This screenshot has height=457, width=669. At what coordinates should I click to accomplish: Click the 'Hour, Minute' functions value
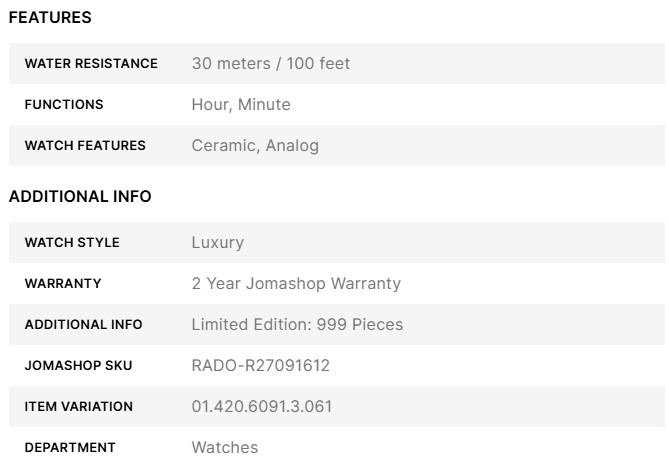click(241, 105)
